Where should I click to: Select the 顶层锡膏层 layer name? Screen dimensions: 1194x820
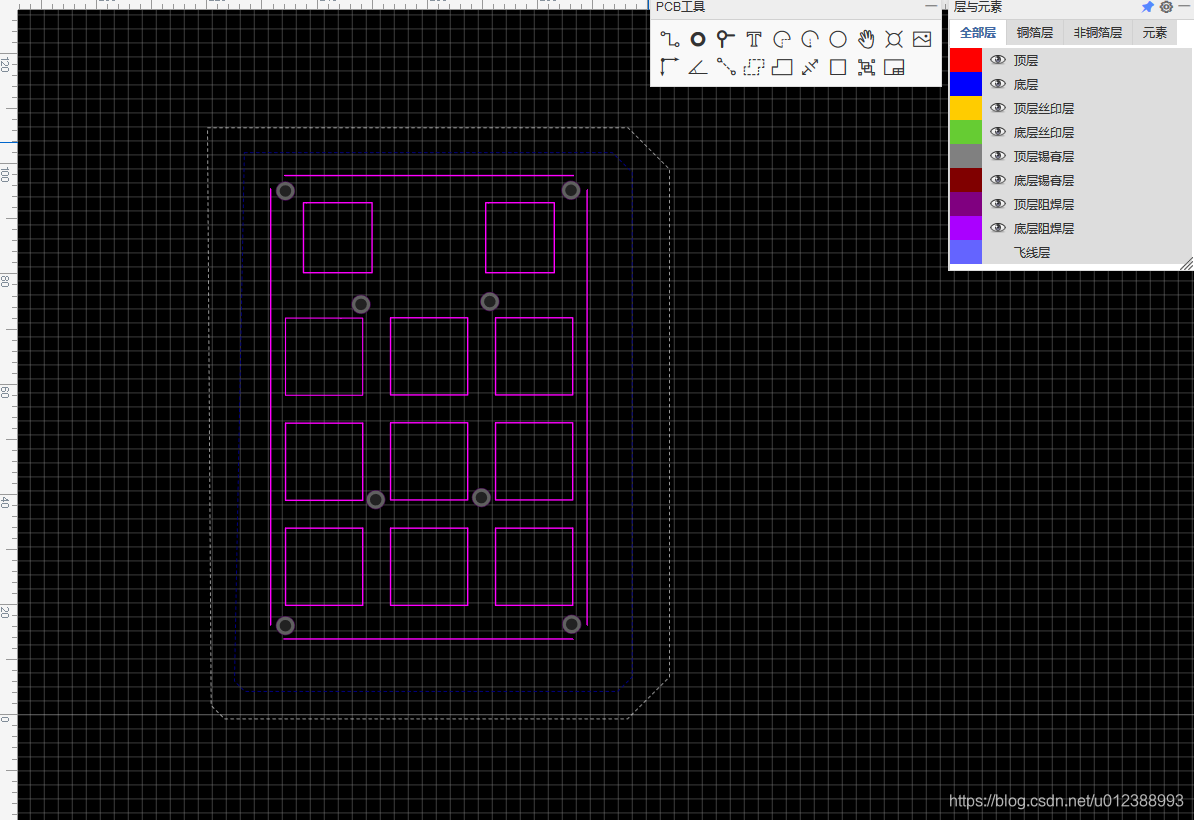1044,156
